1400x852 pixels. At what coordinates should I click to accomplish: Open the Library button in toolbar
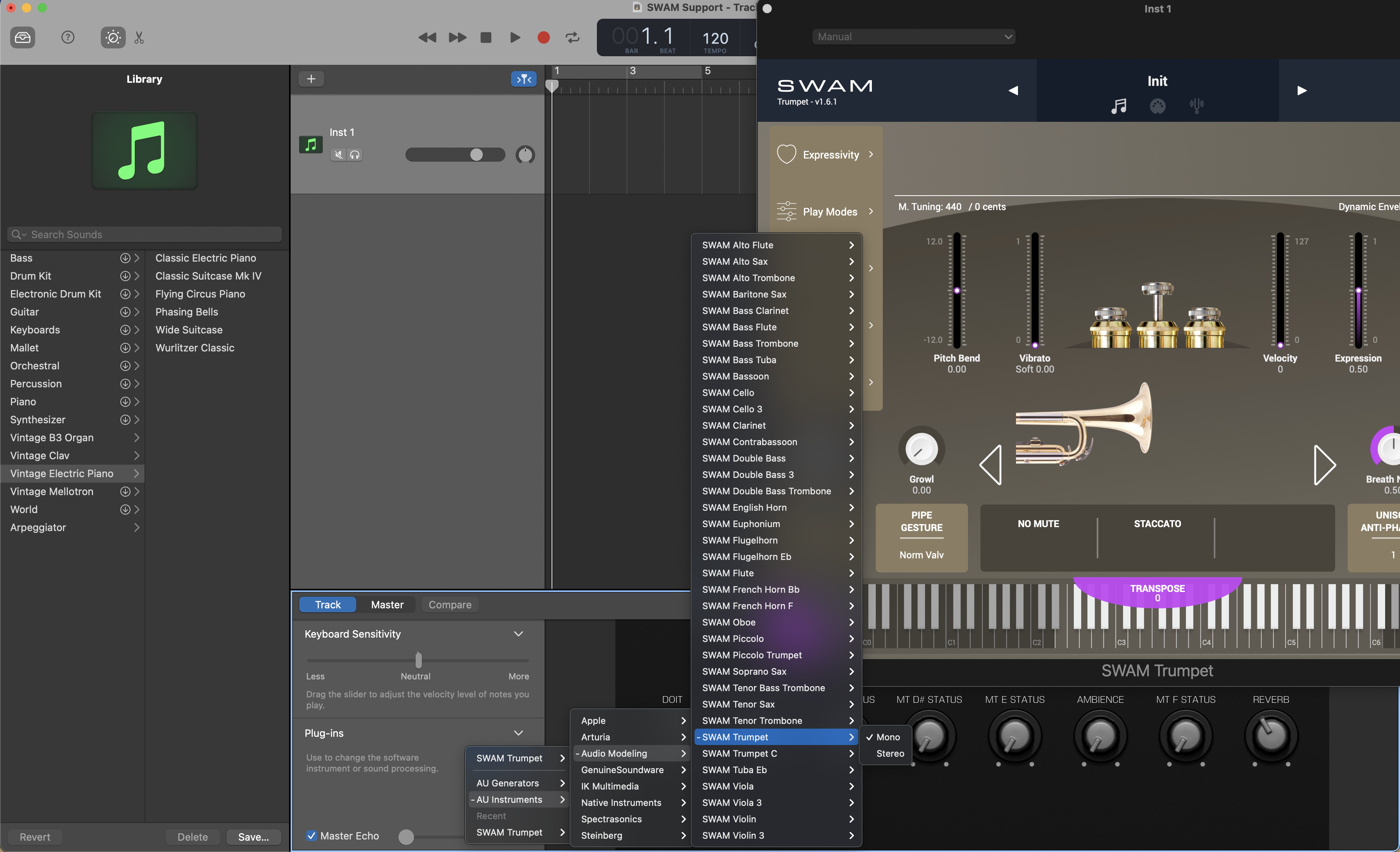click(23, 37)
